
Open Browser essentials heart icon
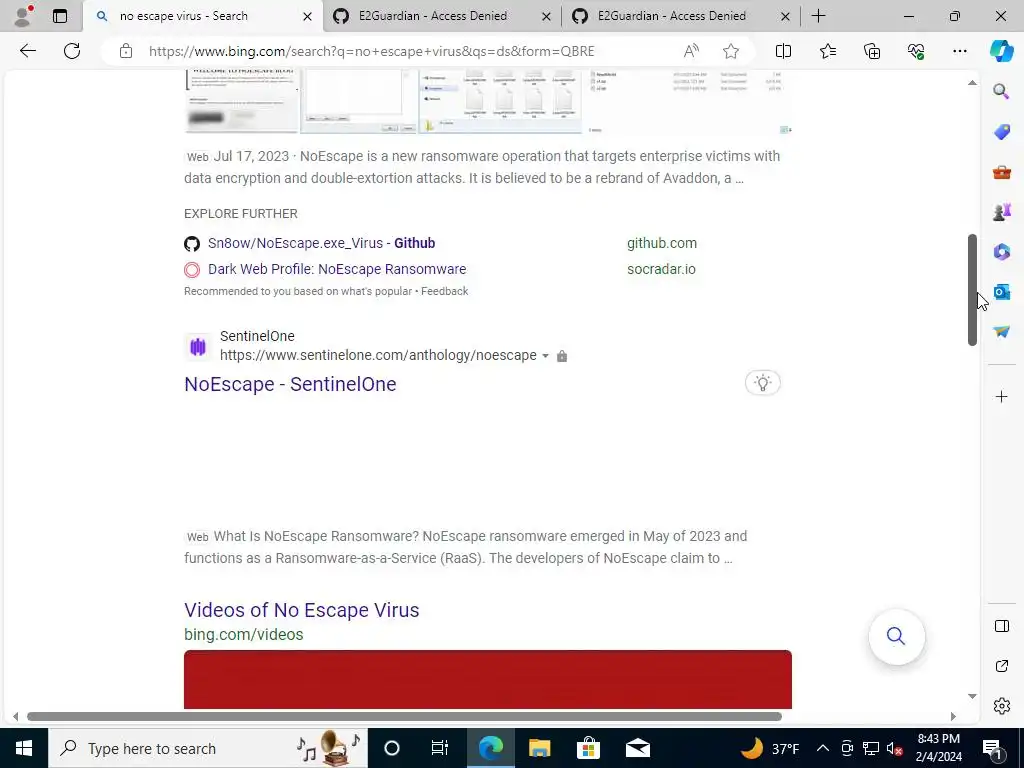(916, 51)
